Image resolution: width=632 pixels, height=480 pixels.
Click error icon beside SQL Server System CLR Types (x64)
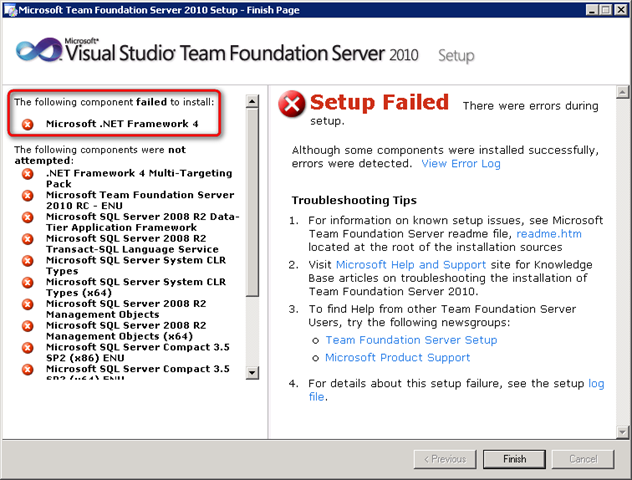28,283
